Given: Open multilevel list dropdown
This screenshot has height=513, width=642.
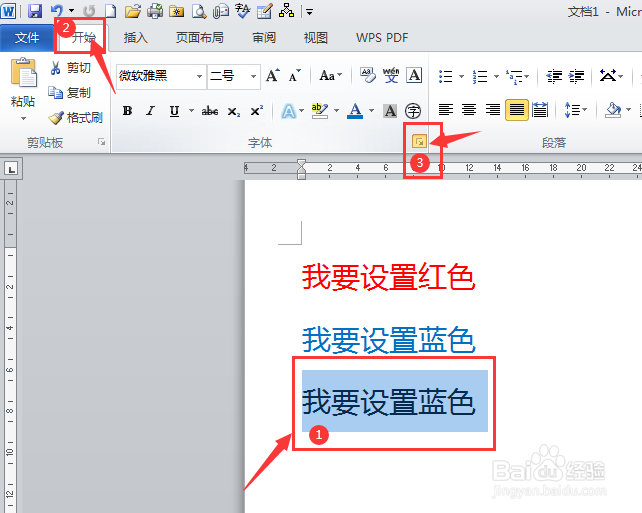Looking at the screenshot, I should [527, 76].
